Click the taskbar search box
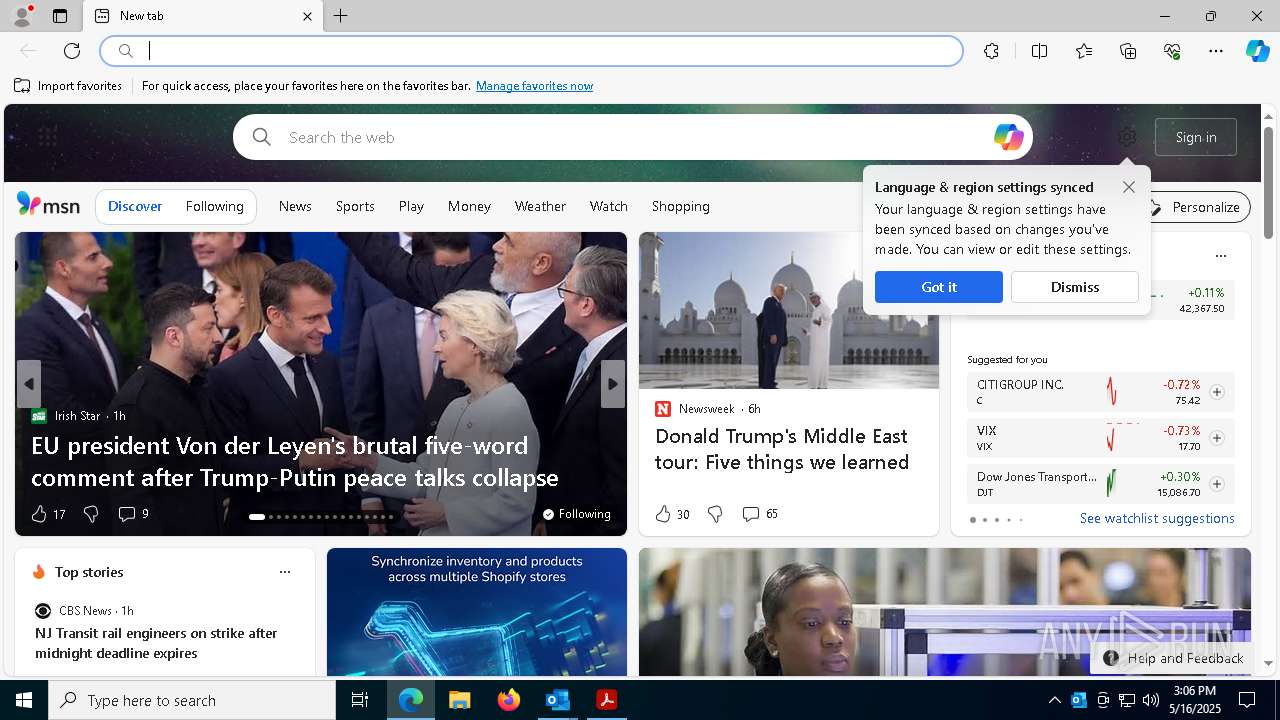This screenshot has height=720, width=1280. pyautogui.click(x=192, y=700)
